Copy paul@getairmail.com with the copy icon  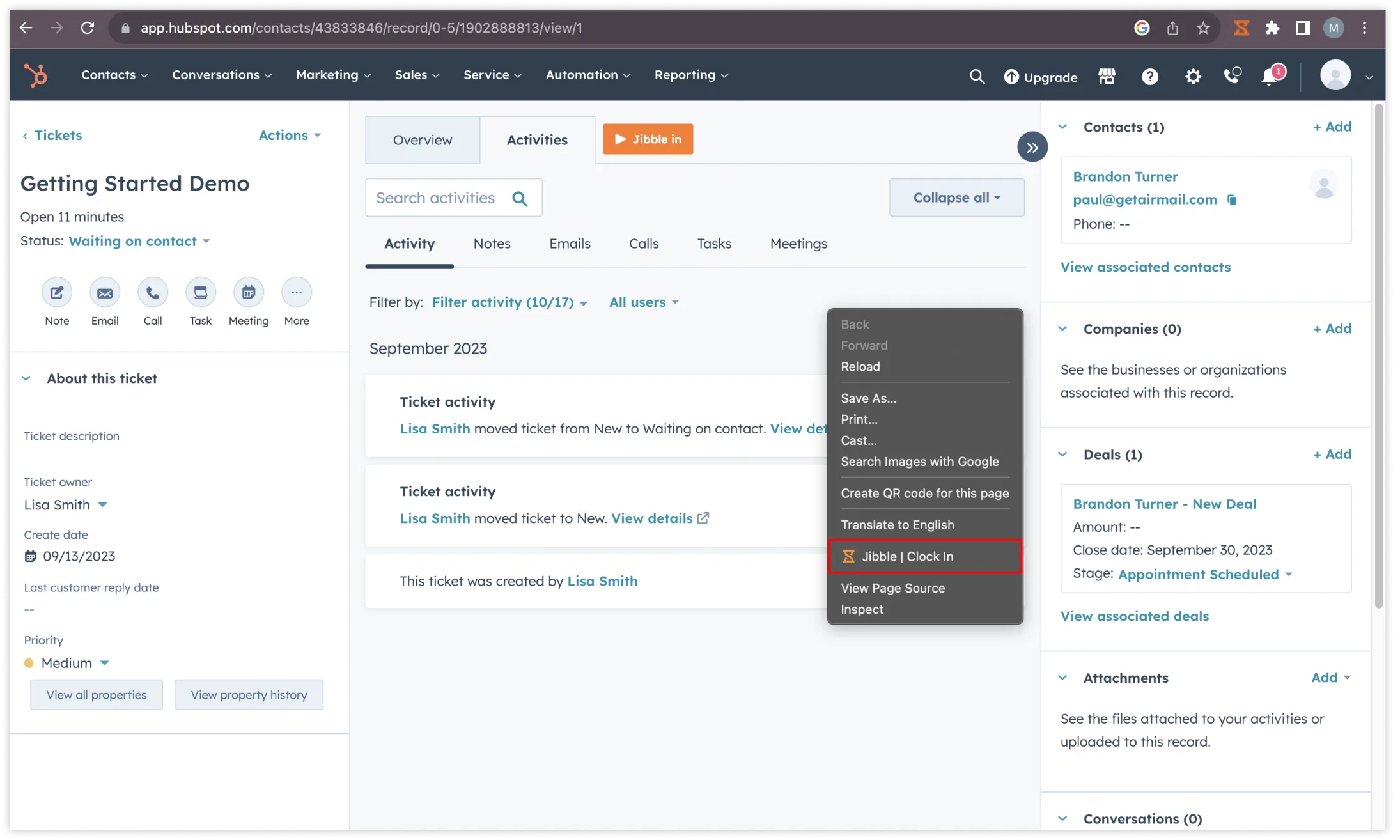pyautogui.click(x=1233, y=199)
